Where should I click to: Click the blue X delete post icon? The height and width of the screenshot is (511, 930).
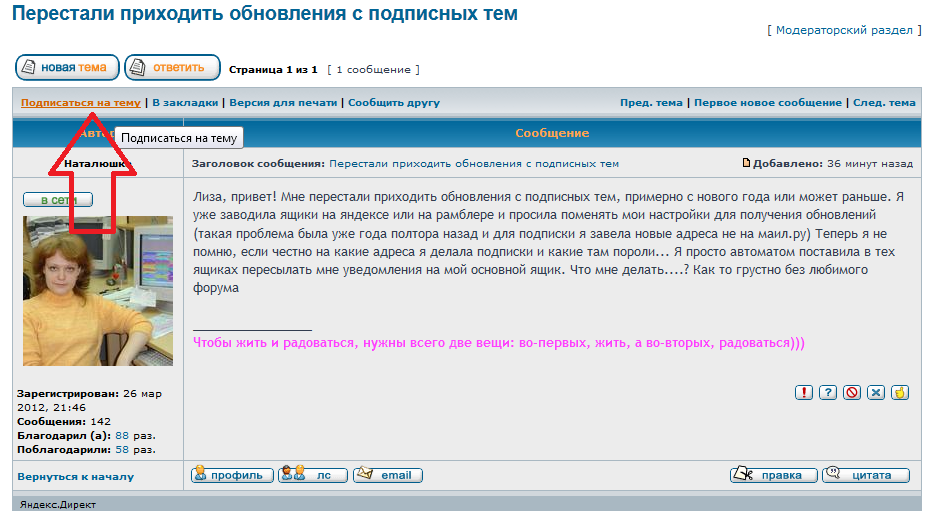coord(876,392)
